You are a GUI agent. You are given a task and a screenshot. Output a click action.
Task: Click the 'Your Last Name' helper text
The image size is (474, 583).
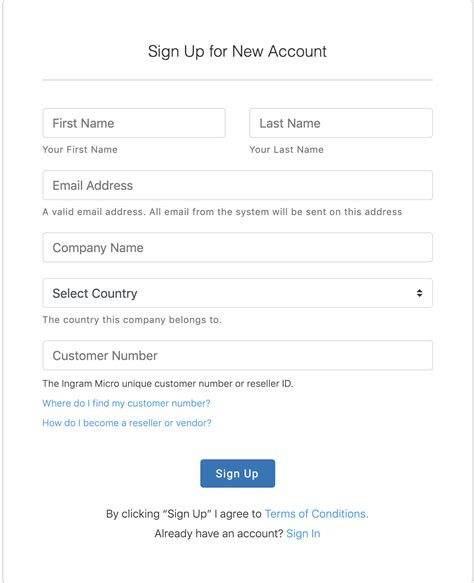tap(286, 149)
